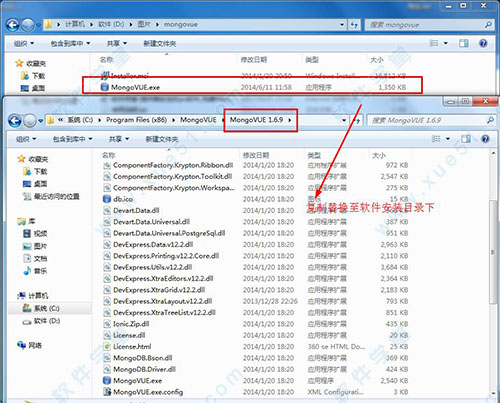This screenshot has width=500, height=403.
Task: Select MongoVUE.exe.config file icon
Action: point(107,392)
